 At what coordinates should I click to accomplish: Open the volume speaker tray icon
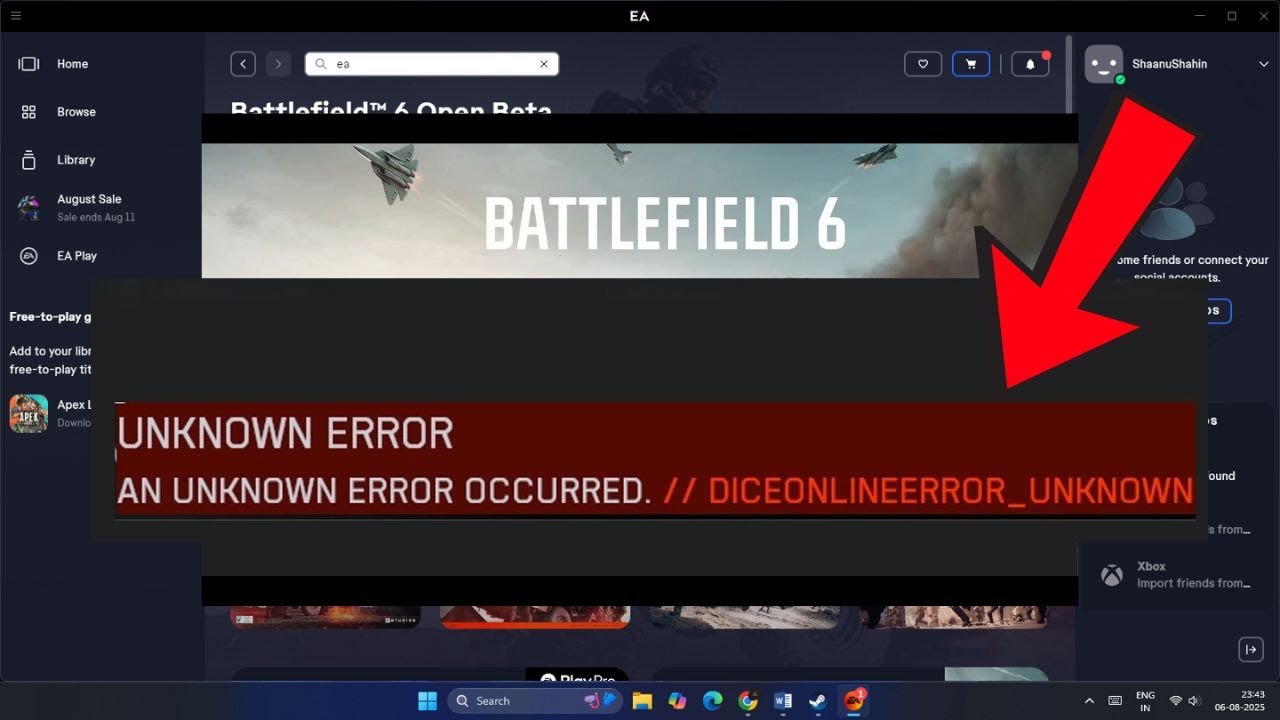click(x=1195, y=701)
